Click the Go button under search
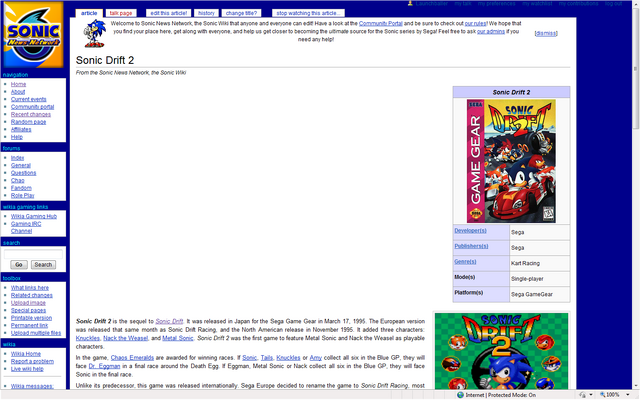 point(19,265)
